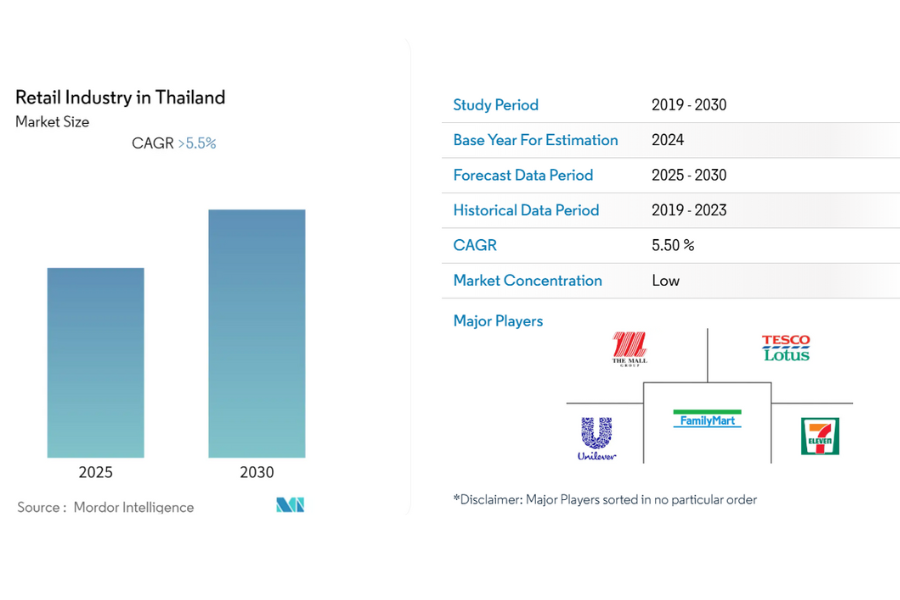This screenshot has width=900, height=600.
Task: Click the Mordor Intelligence logo icon
Action: [290, 505]
